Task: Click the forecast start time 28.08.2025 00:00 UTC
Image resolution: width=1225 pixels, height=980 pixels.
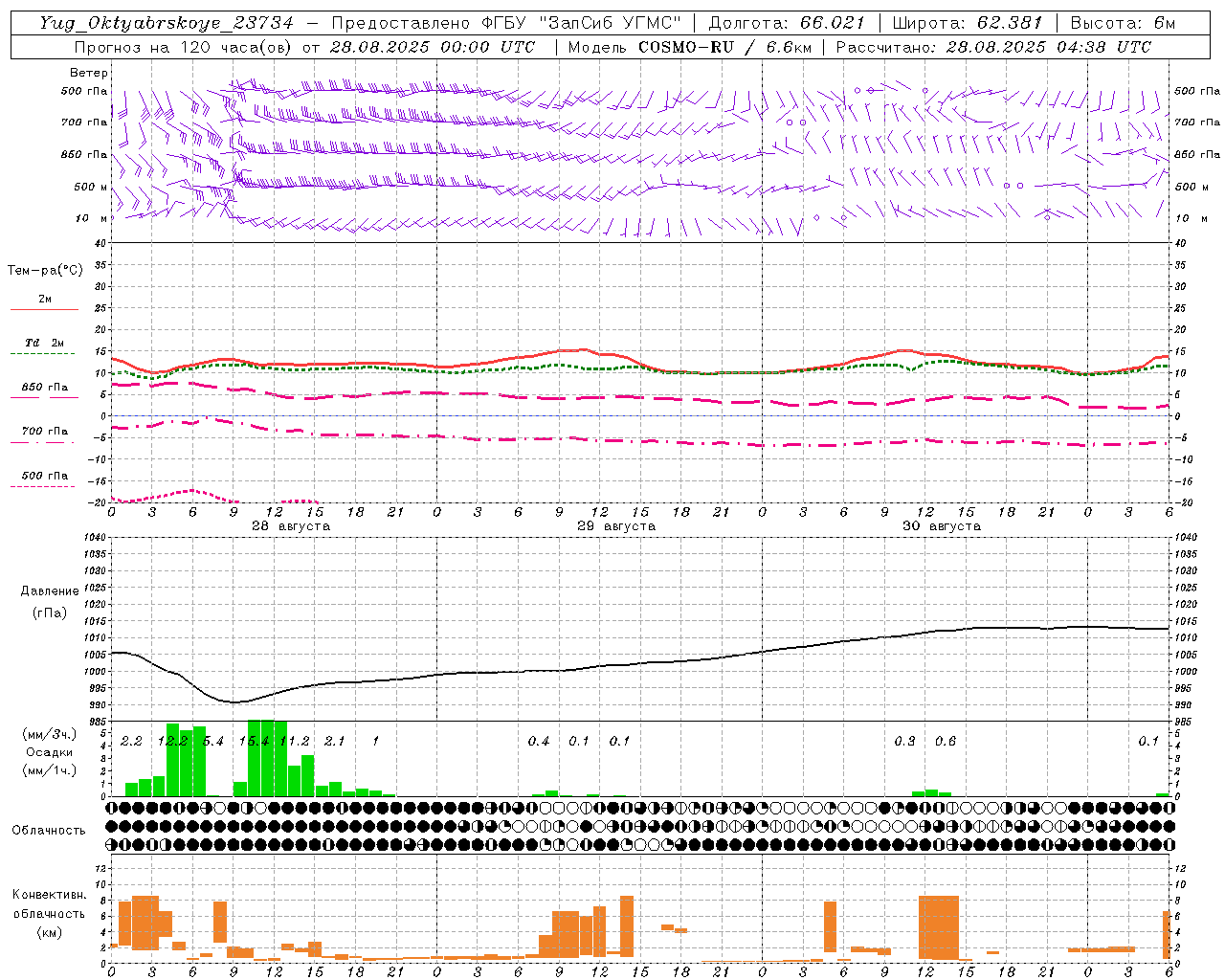Action: click(x=432, y=47)
